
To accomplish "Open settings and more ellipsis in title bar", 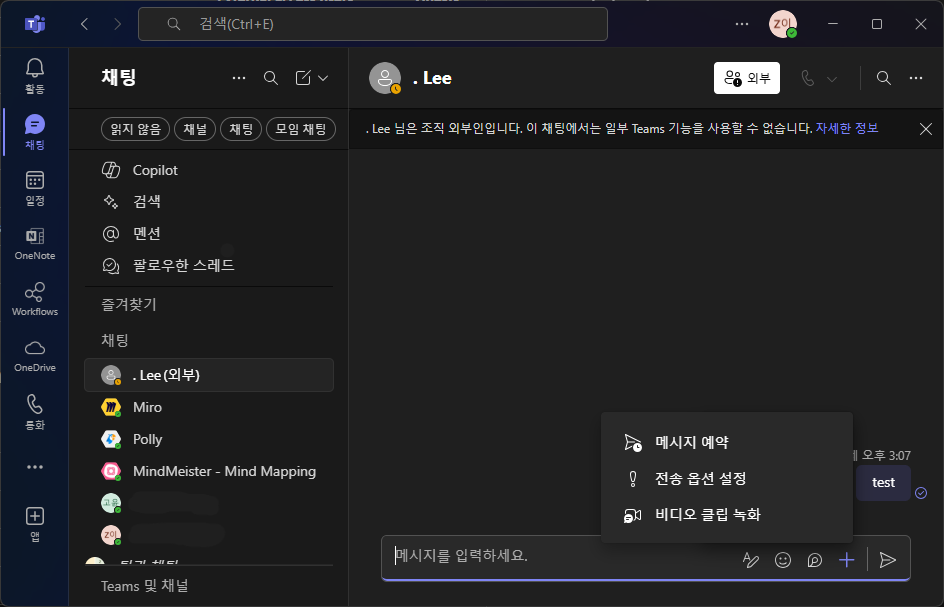I will coord(742,24).
